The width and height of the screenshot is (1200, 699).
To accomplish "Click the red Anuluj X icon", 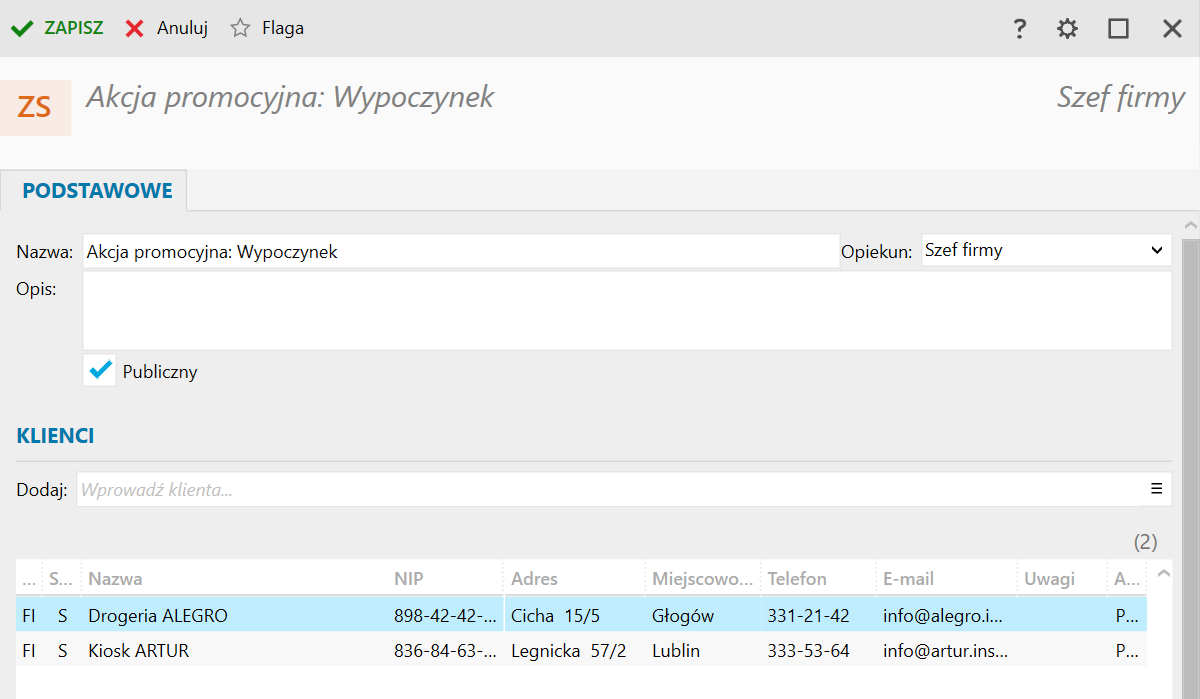I will tap(134, 29).
